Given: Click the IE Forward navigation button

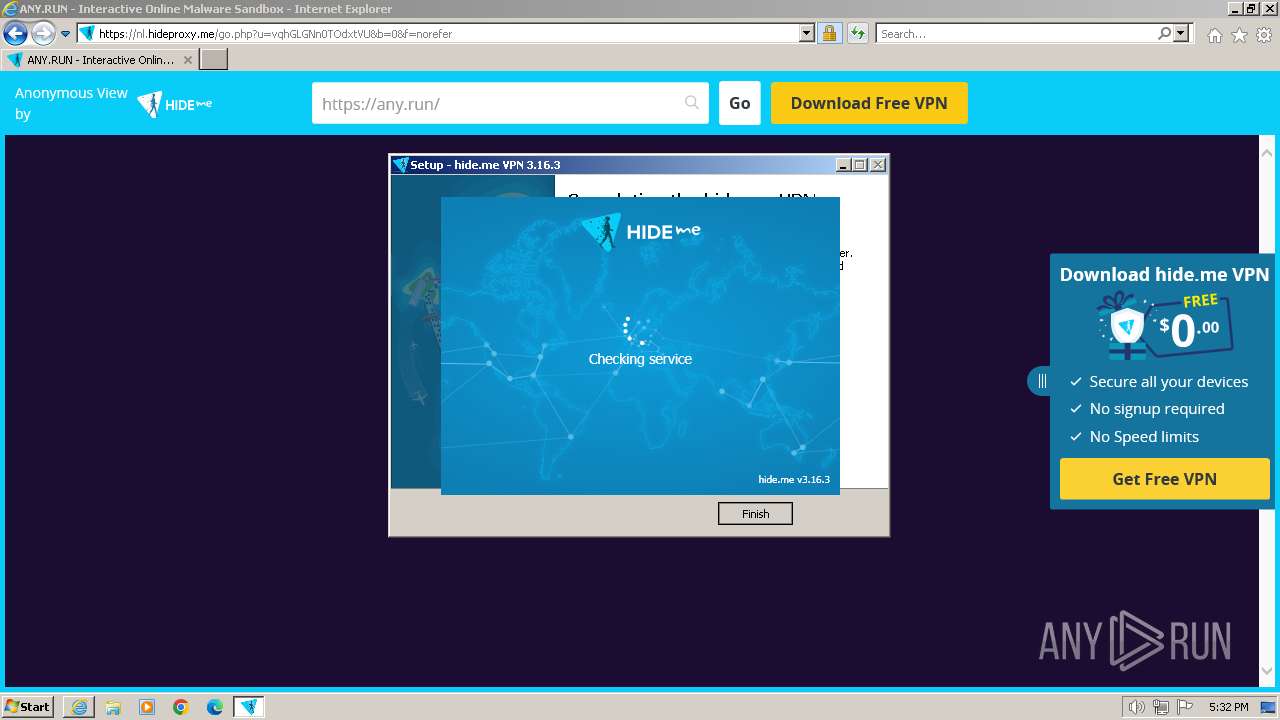Looking at the screenshot, I should point(42,34).
